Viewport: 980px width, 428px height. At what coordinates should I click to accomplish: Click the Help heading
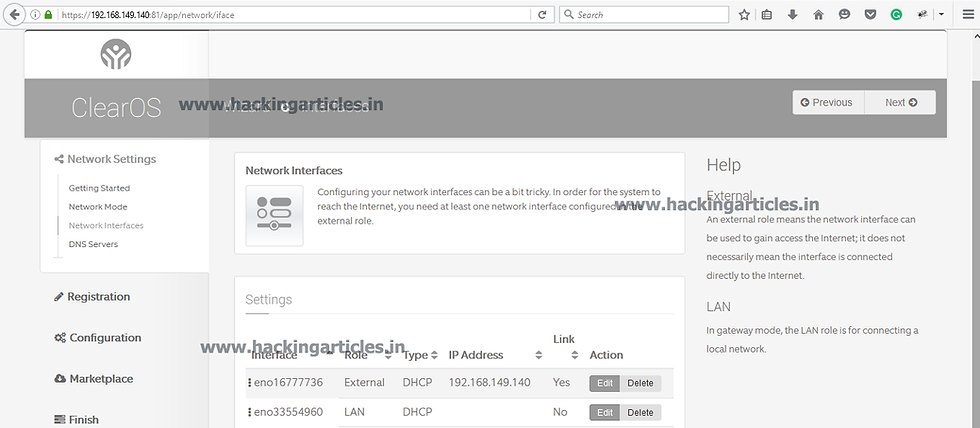click(724, 165)
